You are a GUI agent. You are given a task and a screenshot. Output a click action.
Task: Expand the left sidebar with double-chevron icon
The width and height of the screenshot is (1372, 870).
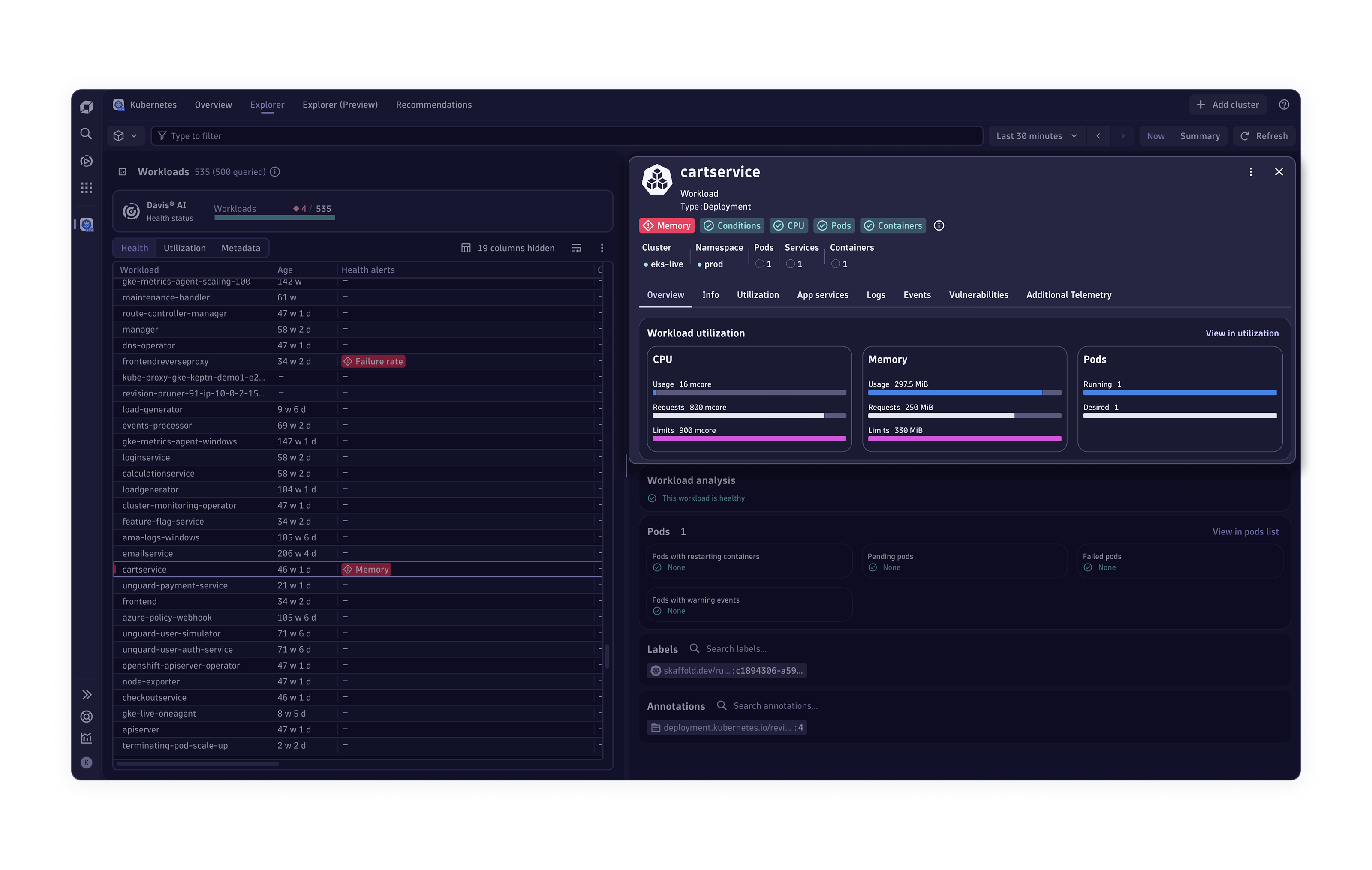[x=86, y=695]
